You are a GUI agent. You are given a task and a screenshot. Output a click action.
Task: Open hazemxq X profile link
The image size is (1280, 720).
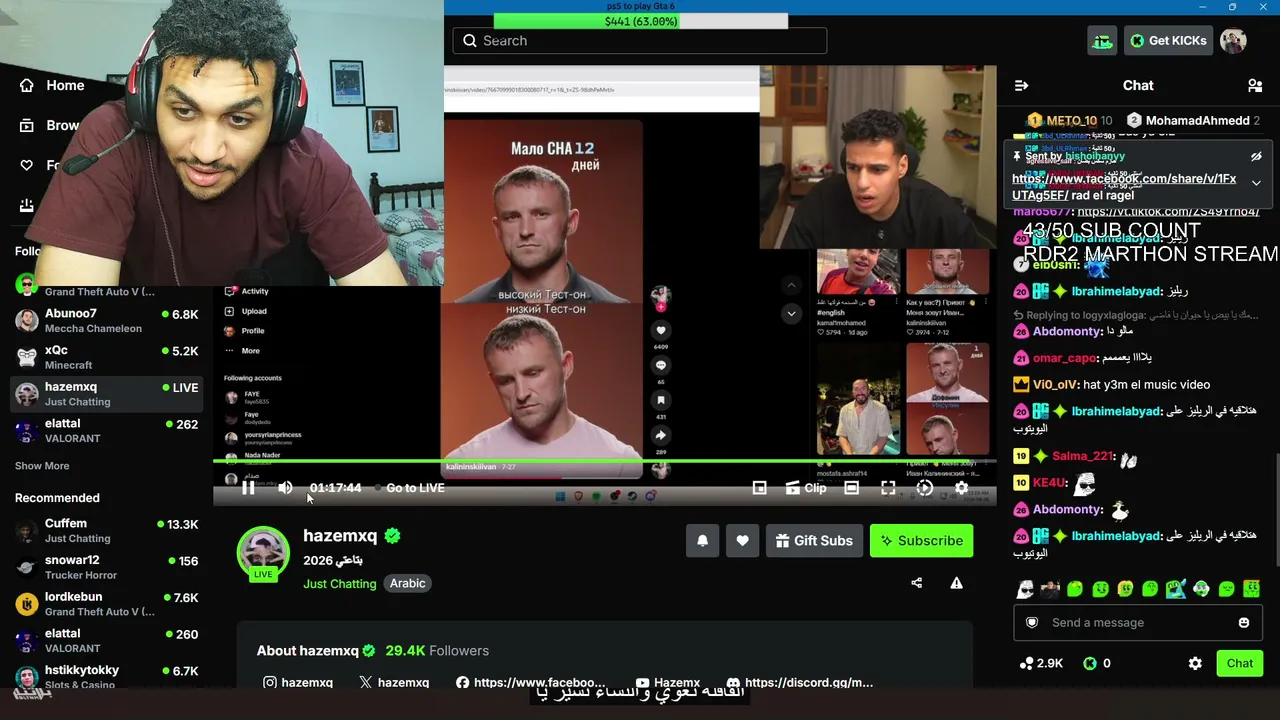pos(394,683)
